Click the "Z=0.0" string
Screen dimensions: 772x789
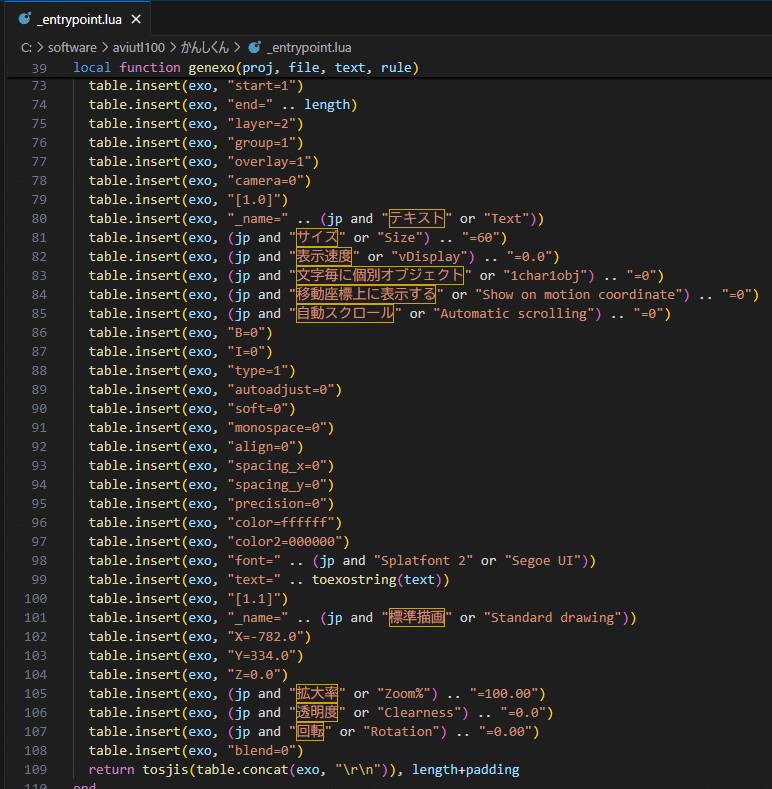pyautogui.click(x=254, y=675)
